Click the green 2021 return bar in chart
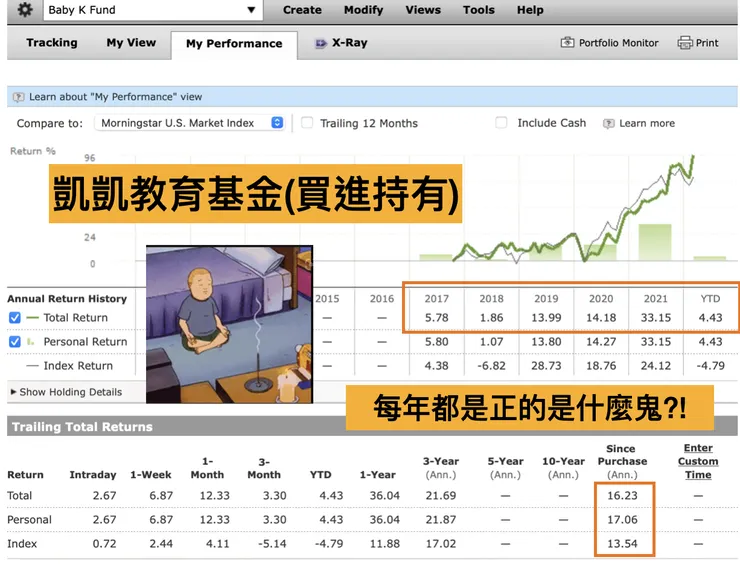Image resolution: width=740 pixels, height=566 pixels. (655, 242)
